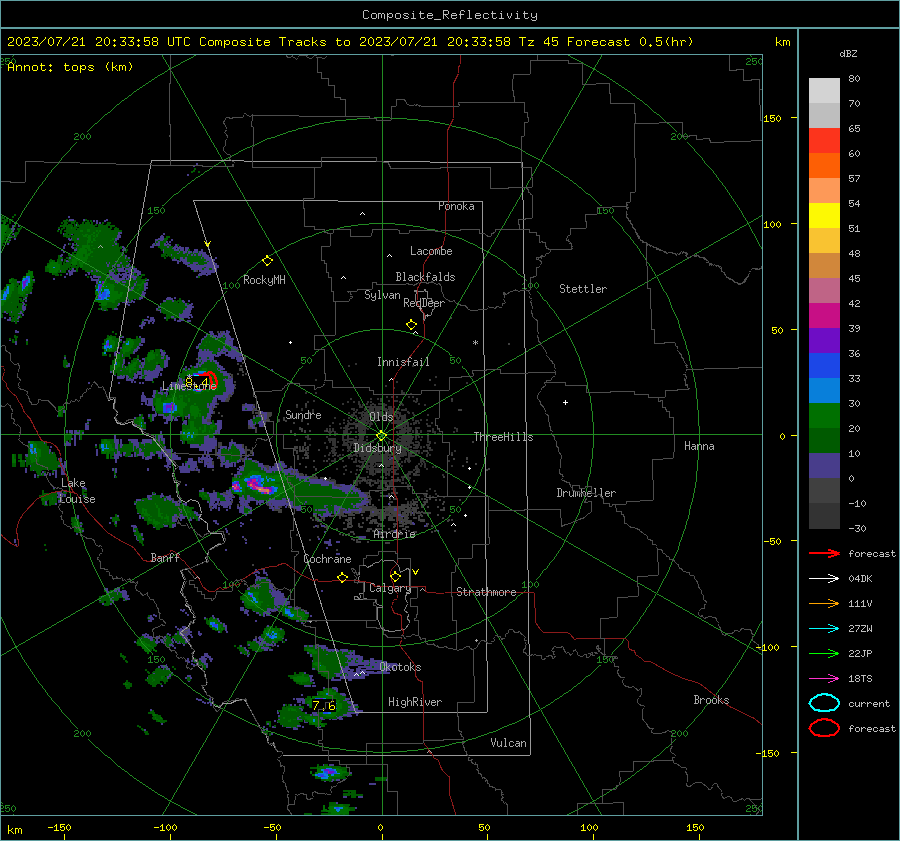The image size is (900, 841).
Task: Click the orange 111V arrow in legend
Action: [x=824, y=603]
